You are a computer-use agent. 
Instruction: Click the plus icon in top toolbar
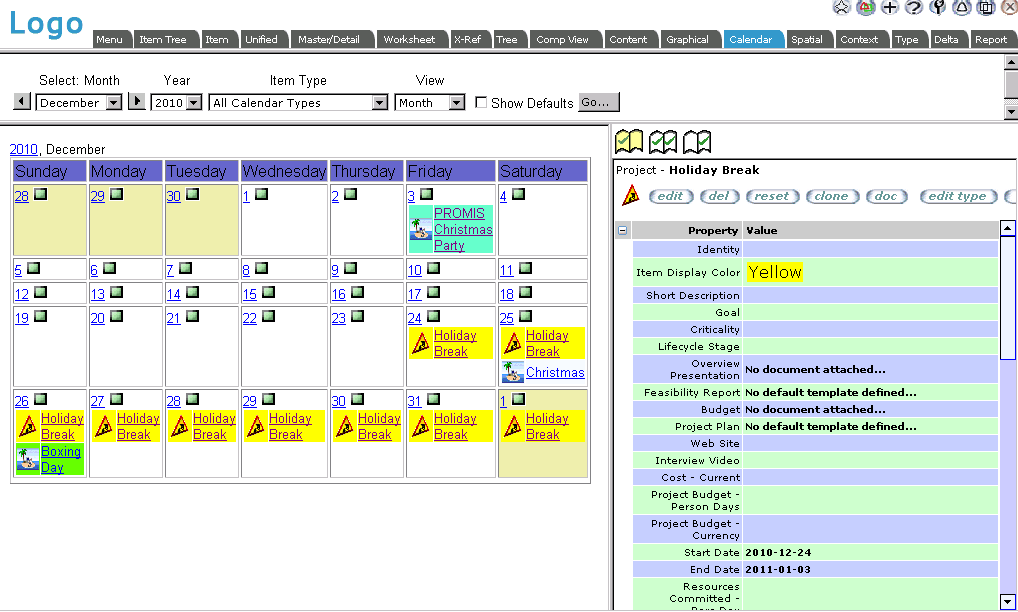coord(889,8)
